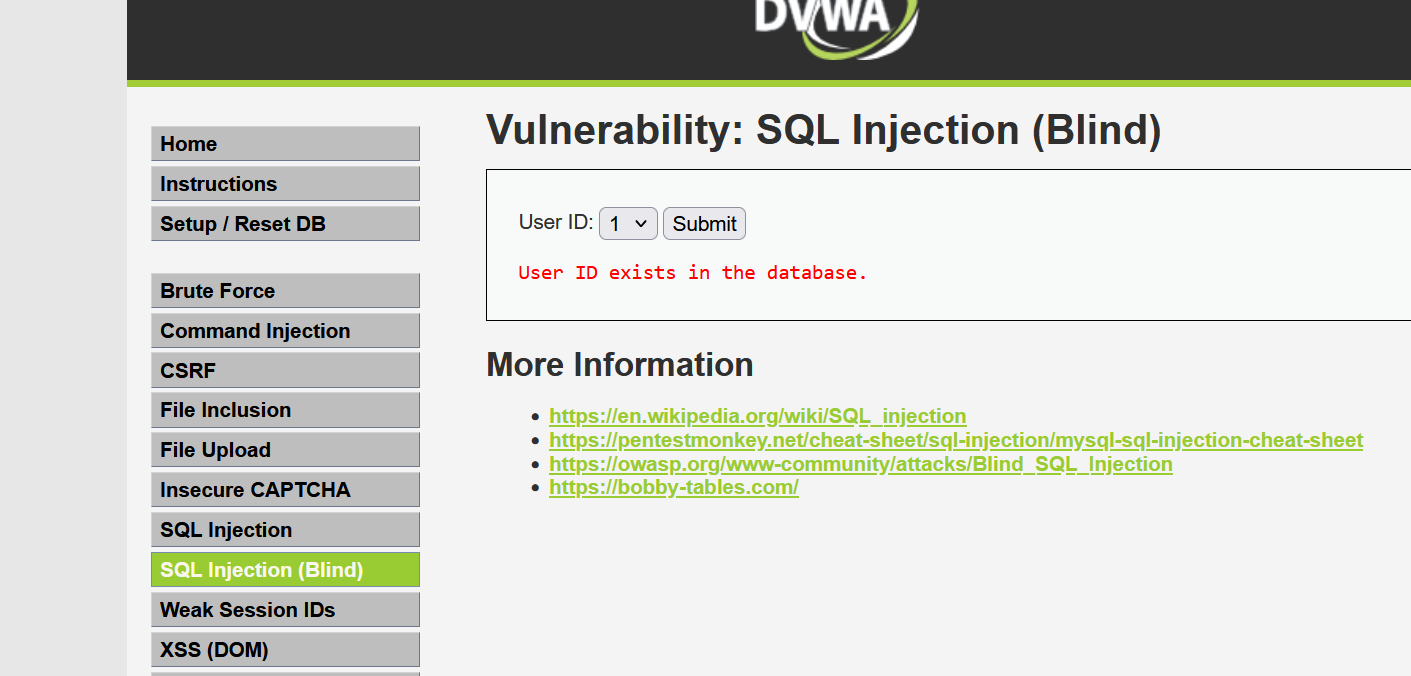Click the highlighted SQL Injection (Blind) item
This screenshot has width=1411, height=676.
(x=285, y=570)
